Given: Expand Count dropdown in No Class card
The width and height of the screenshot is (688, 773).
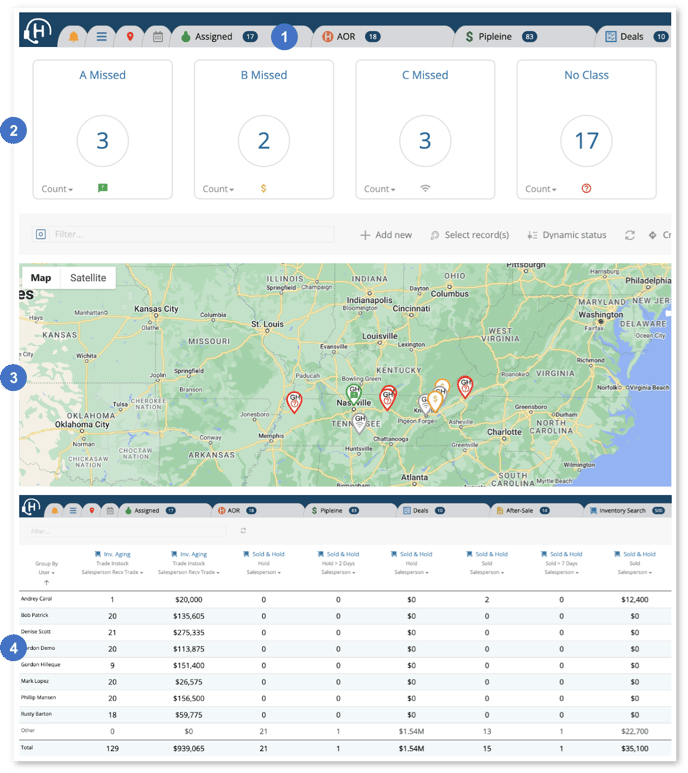Looking at the screenshot, I should coord(541,189).
